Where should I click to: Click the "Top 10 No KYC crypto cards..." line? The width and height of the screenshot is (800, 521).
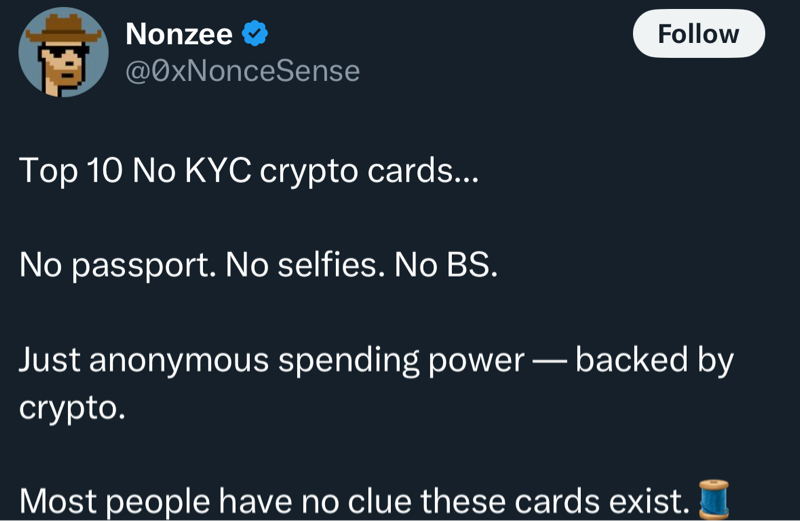tap(249, 171)
